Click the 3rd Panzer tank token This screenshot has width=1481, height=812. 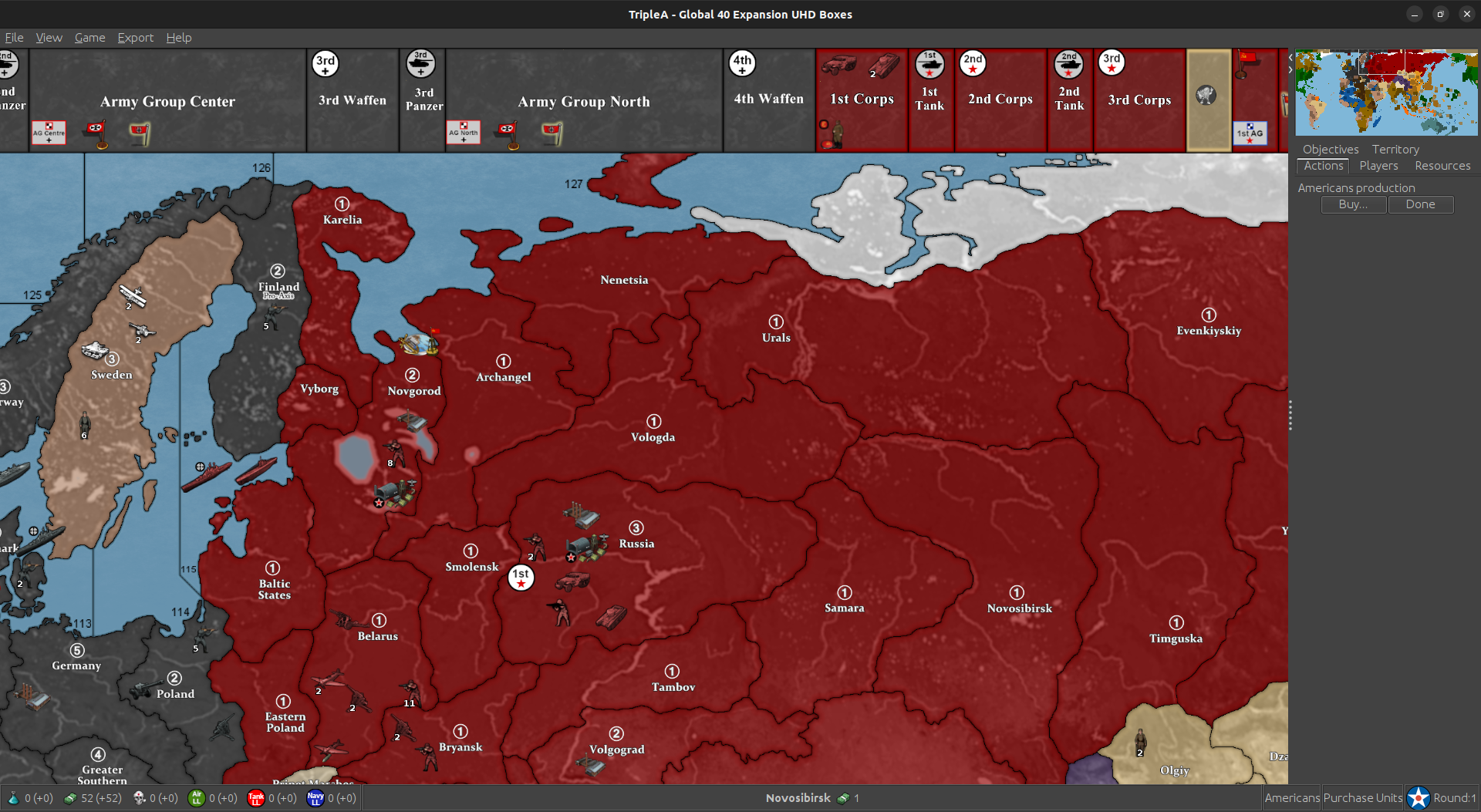pos(421,63)
